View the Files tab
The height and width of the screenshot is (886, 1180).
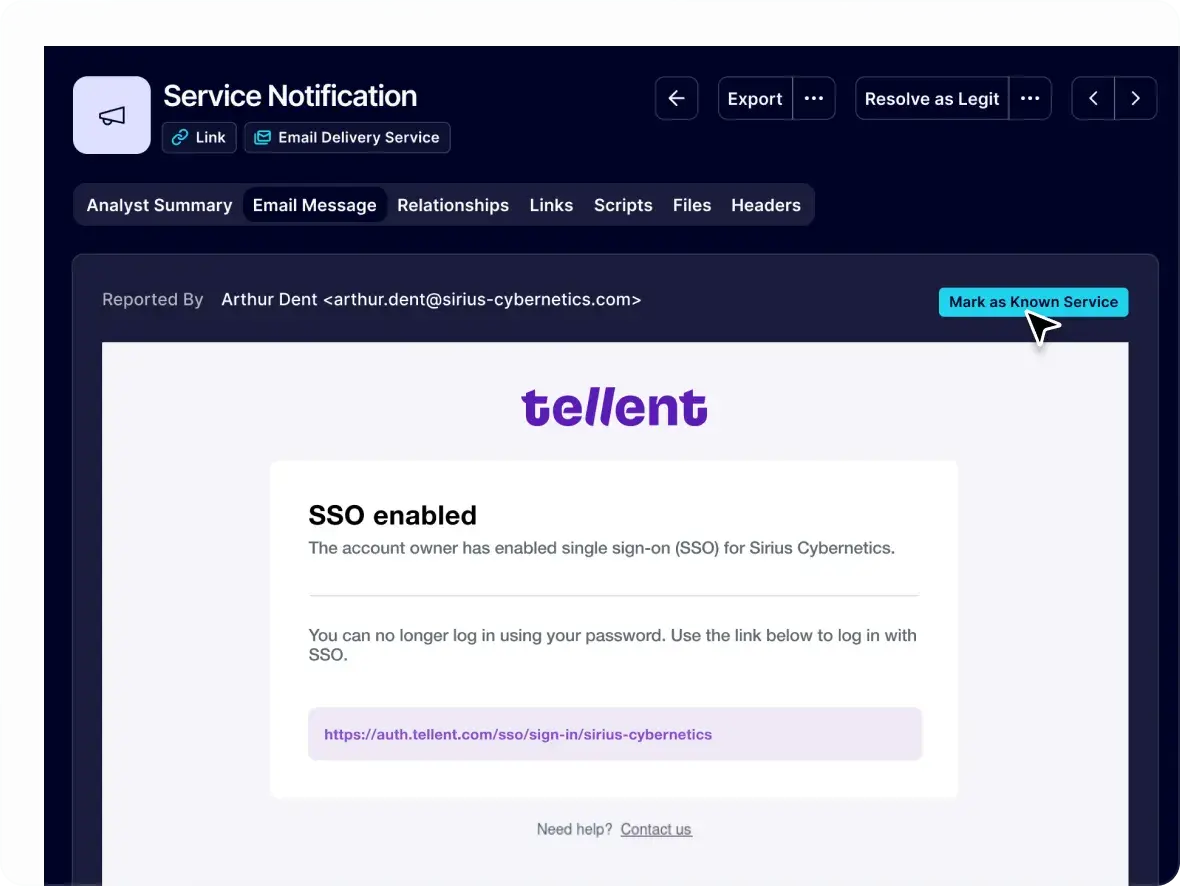point(692,205)
